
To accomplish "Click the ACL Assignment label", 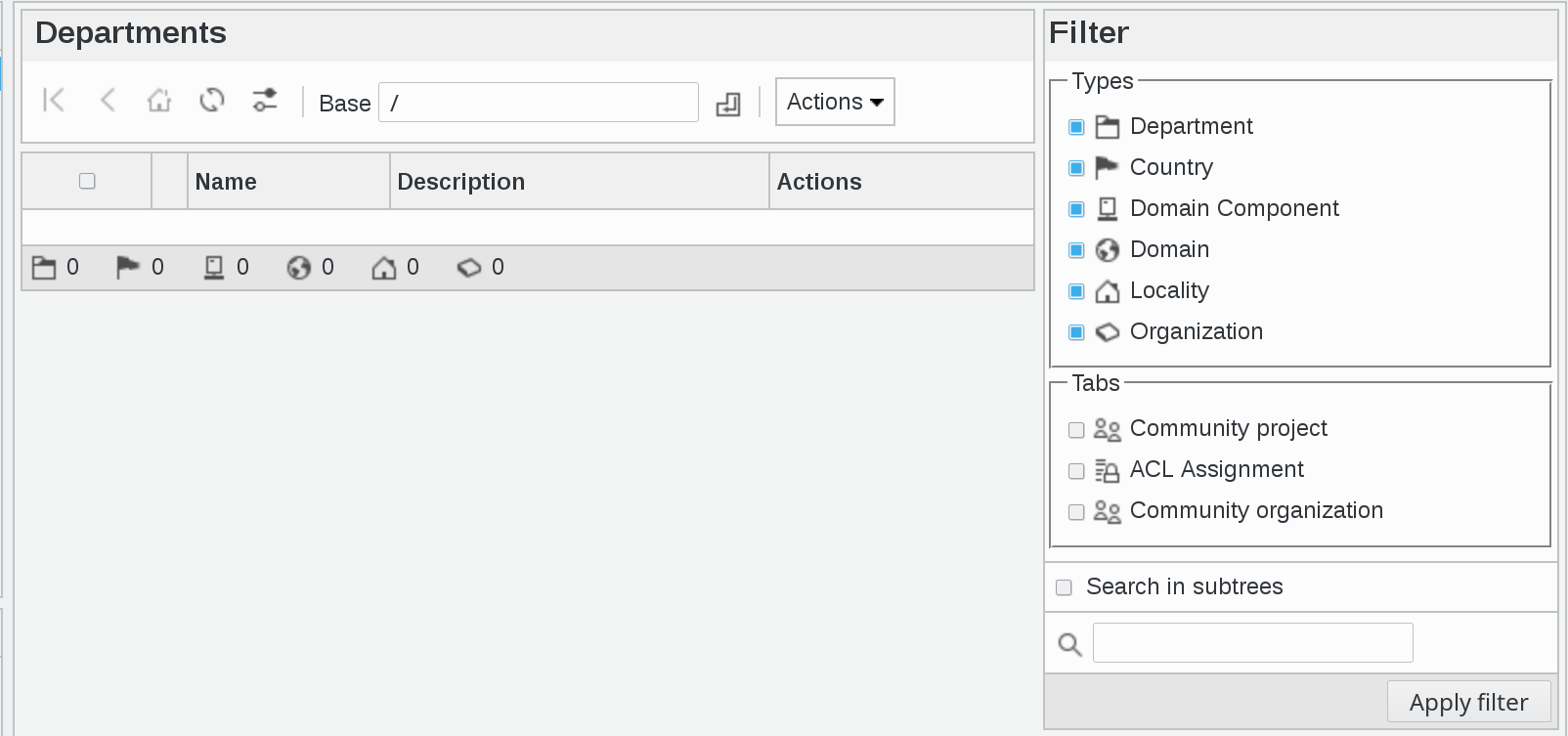I will [1217, 470].
